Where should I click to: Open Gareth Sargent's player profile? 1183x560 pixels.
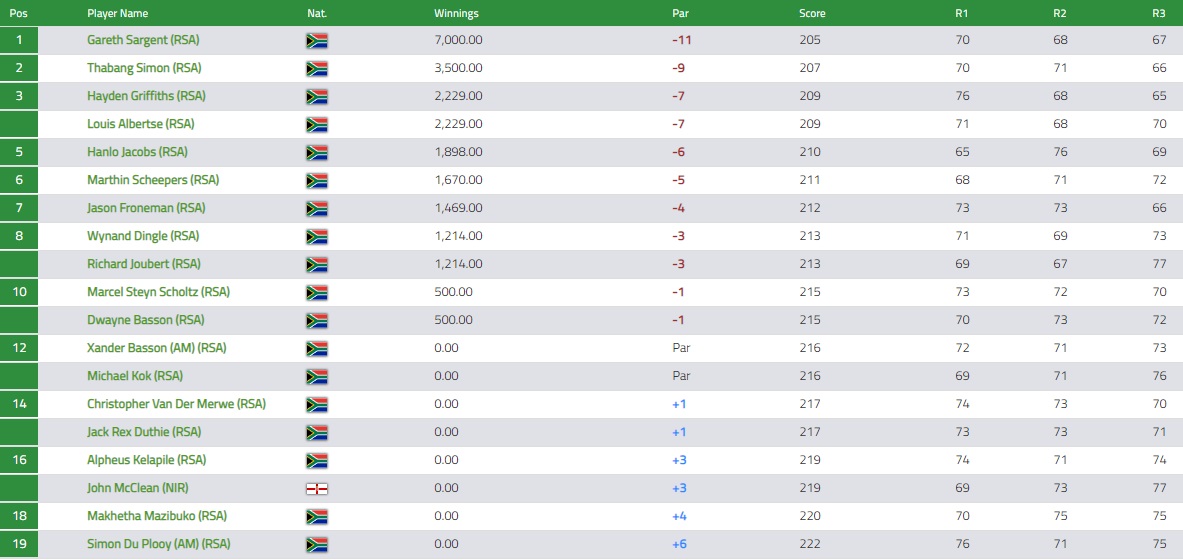click(x=143, y=40)
